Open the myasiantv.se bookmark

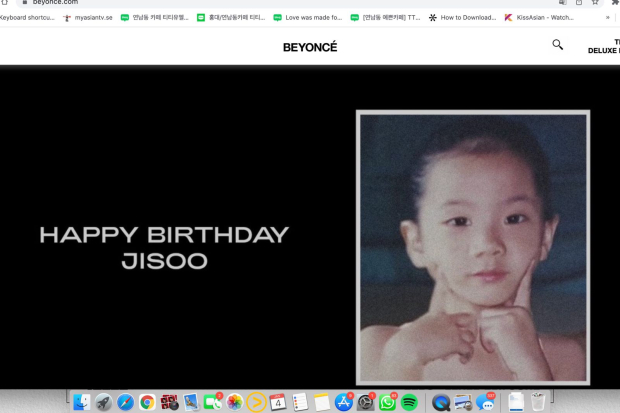(88, 17)
